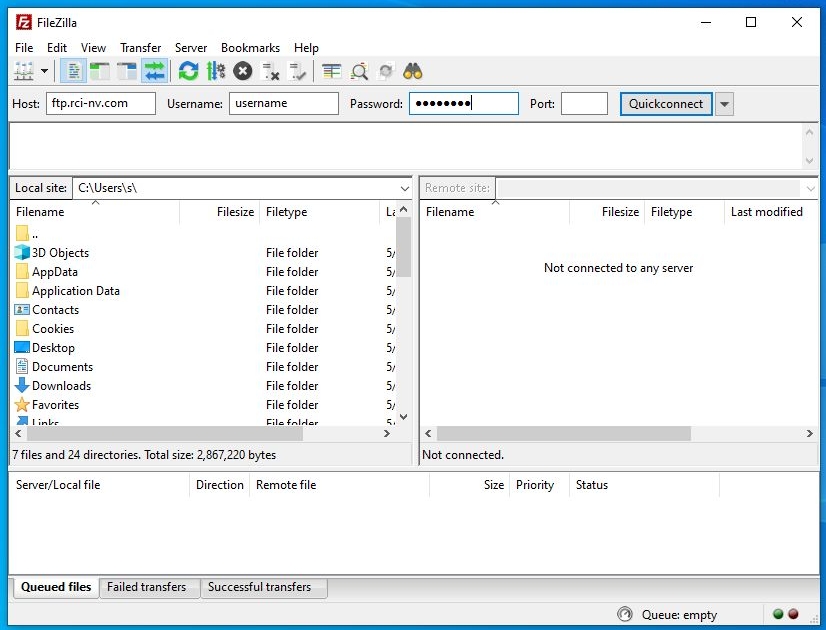Sort local files by Filename column
The image size is (826, 630).
(95, 212)
